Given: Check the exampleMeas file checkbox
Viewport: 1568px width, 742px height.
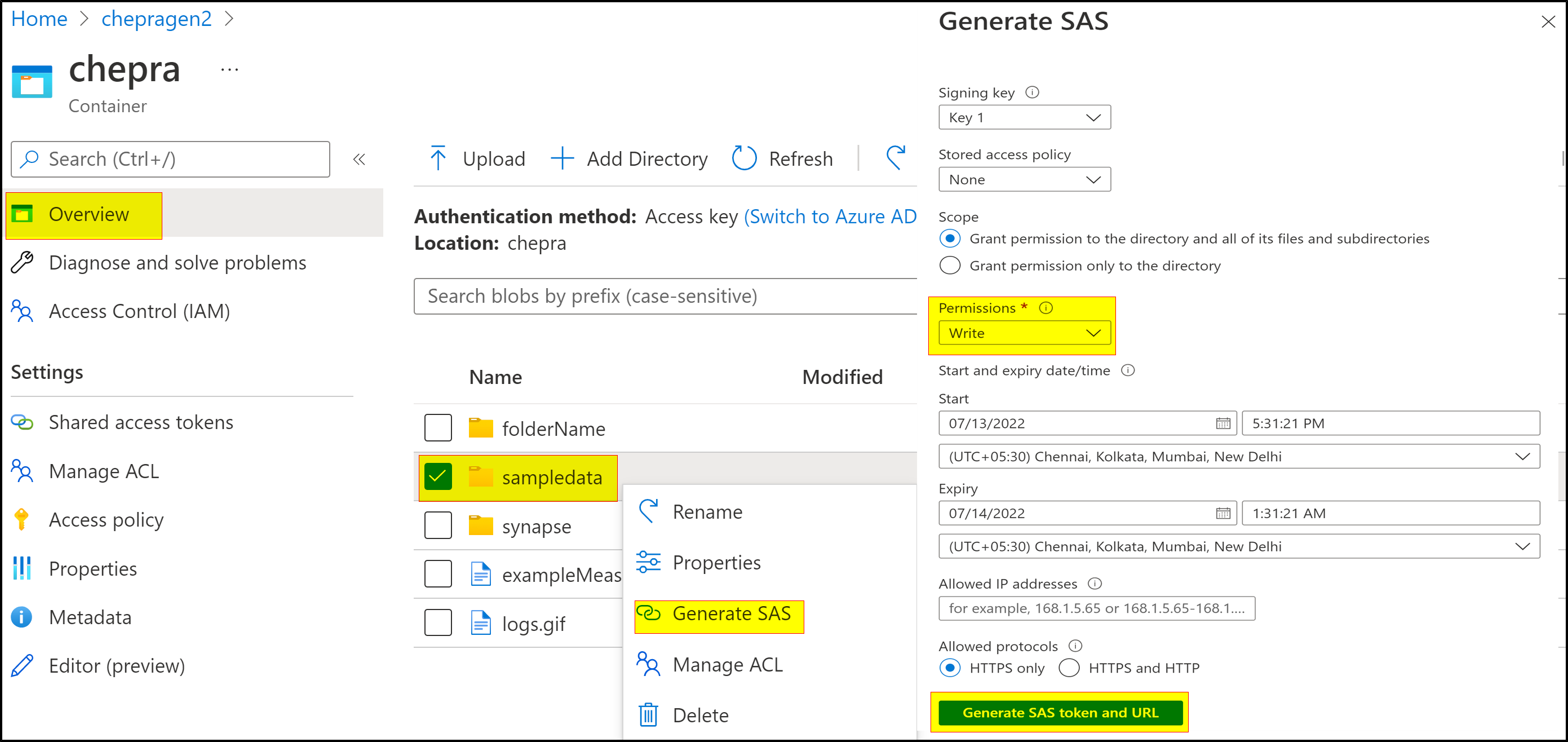Looking at the screenshot, I should [x=437, y=574].
